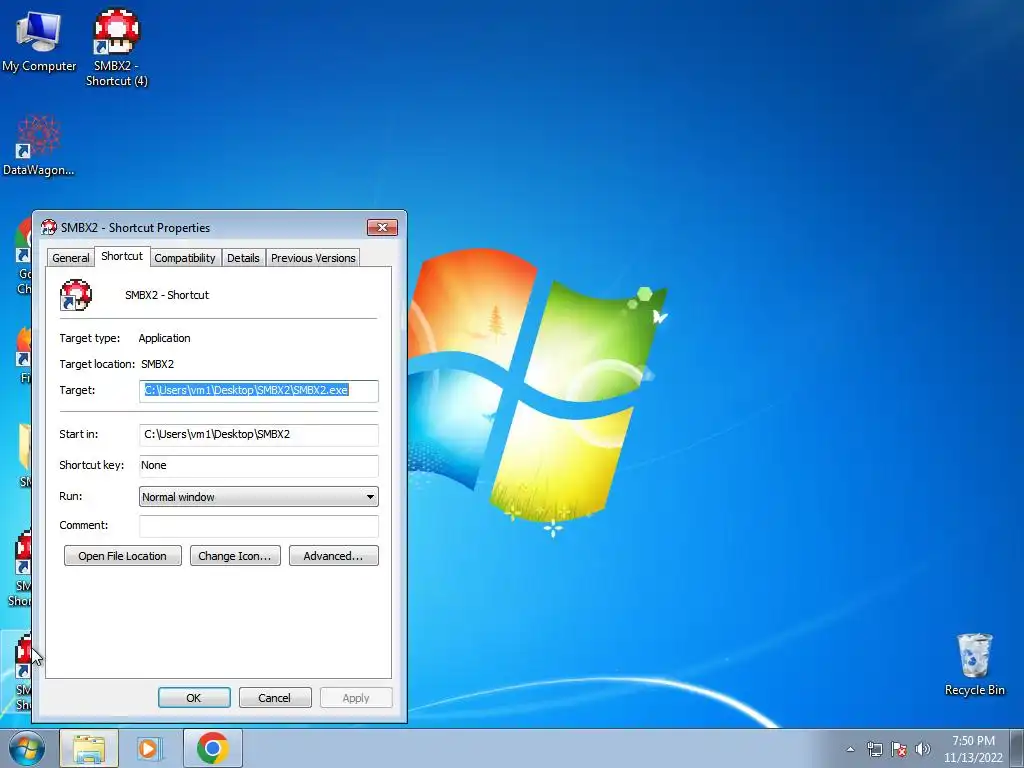Open My Computer desktop icon
Viewport: 1024px width, 768px height.
click(39, 41)
